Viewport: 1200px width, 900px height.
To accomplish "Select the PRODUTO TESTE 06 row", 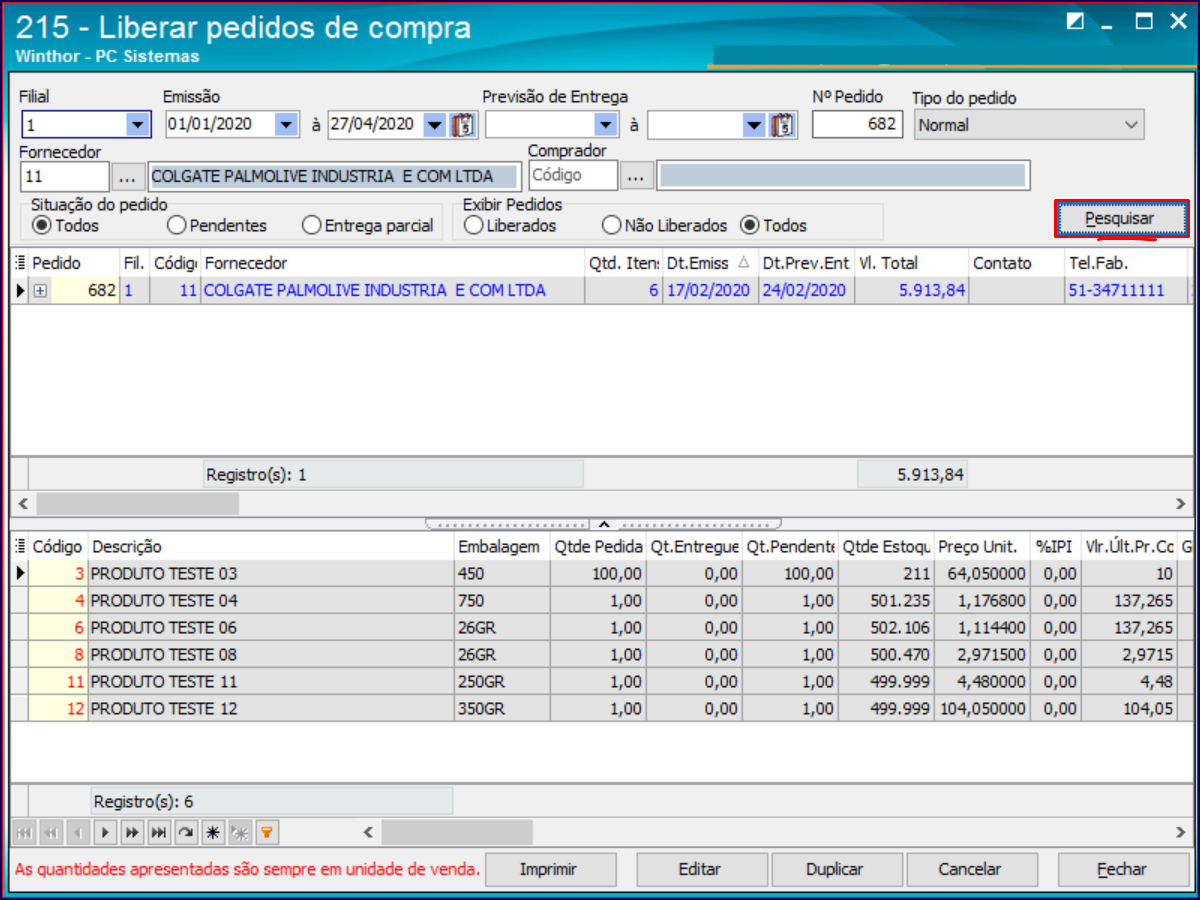I will 600,628.
